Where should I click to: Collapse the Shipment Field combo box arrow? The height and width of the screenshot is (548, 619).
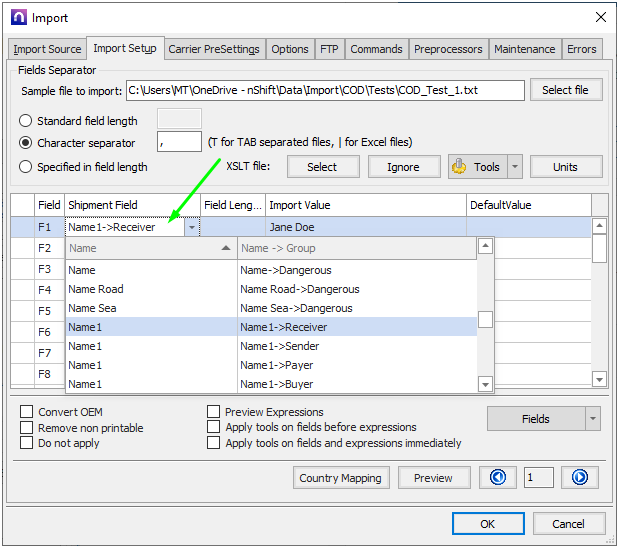(x=190, y=227)
